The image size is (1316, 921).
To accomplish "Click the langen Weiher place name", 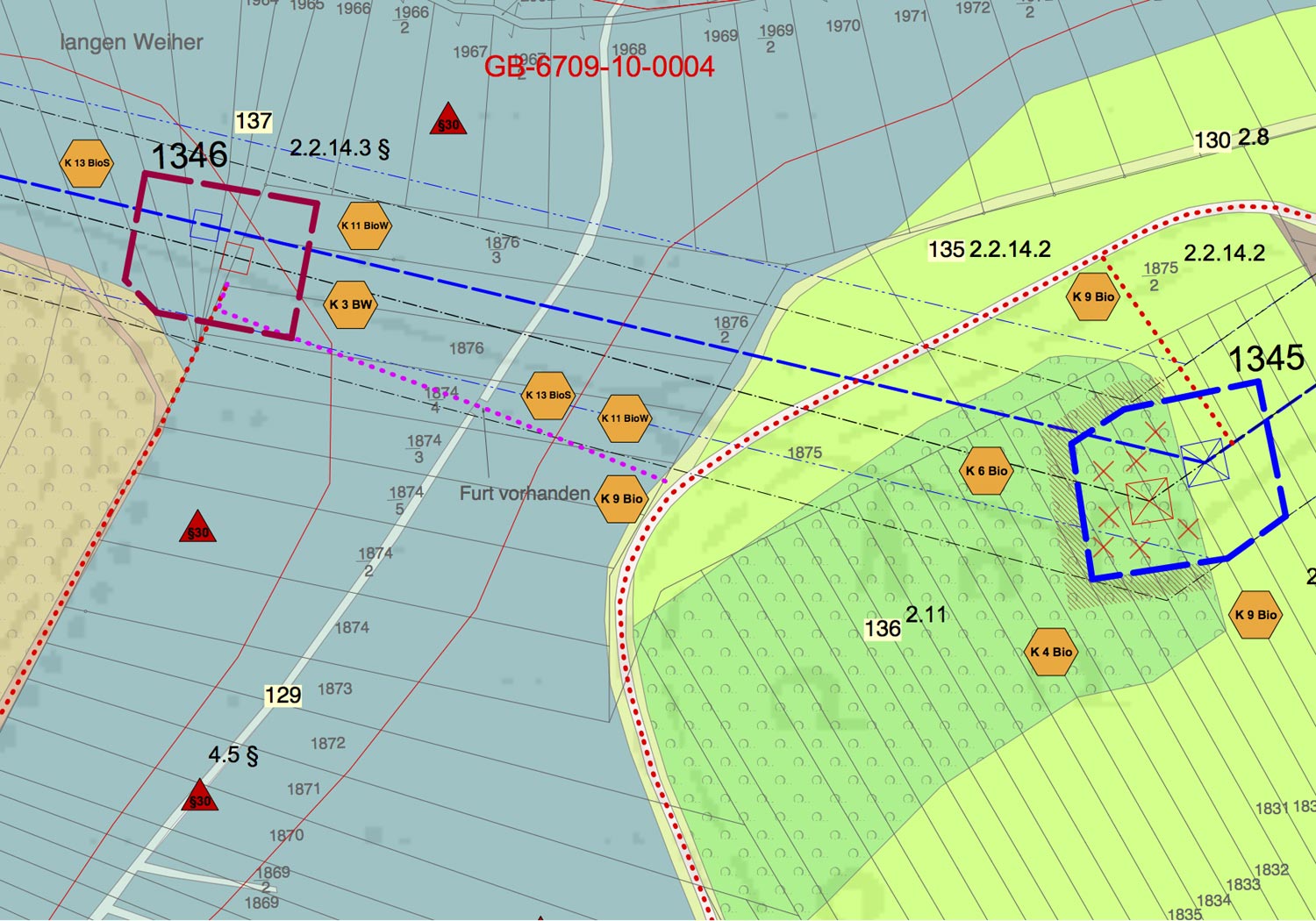I will (132, 42).
